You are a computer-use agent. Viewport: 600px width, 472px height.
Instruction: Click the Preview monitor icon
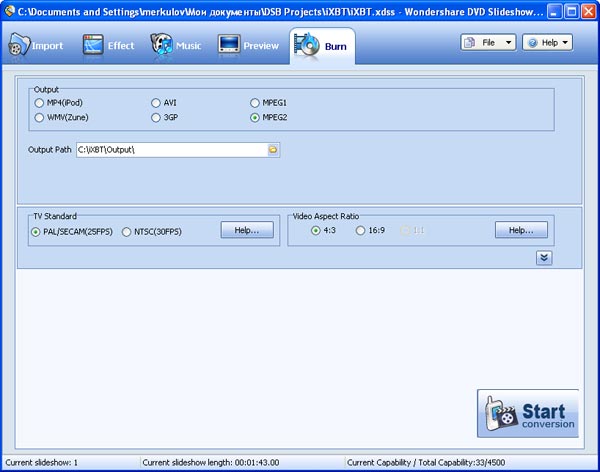pyautogui.click(x=229, y=45)
